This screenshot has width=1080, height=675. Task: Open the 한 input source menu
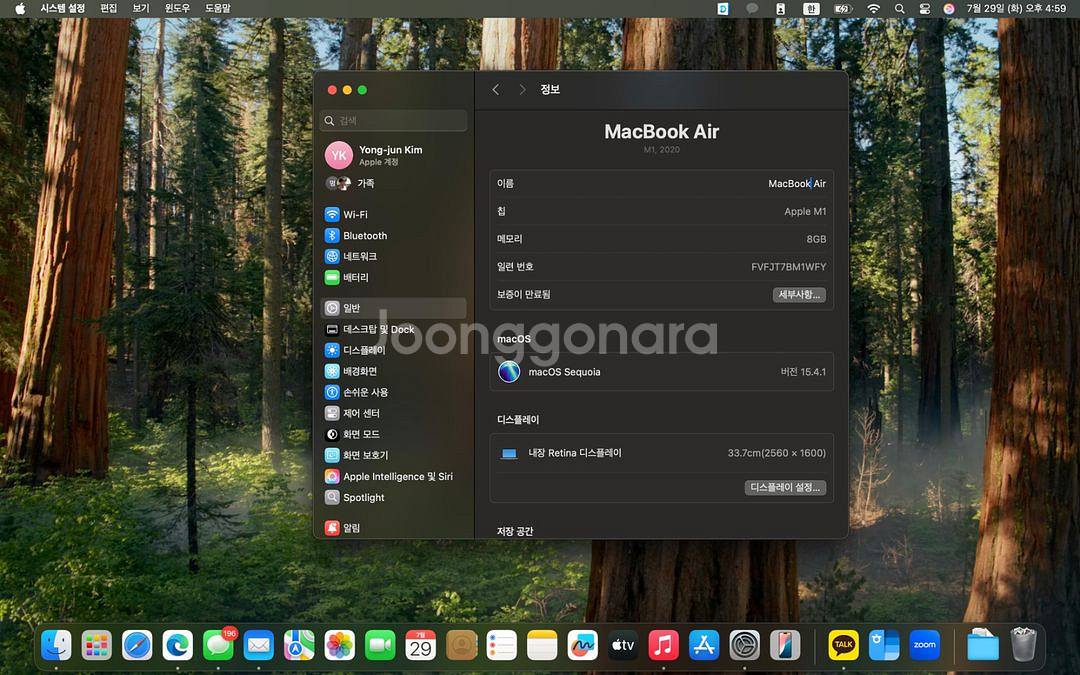[x=811, y=8]
